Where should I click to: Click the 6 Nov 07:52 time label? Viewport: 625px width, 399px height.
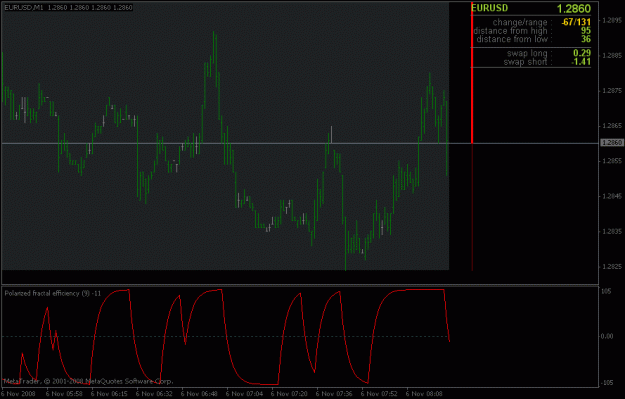click(x=379, y=394)
